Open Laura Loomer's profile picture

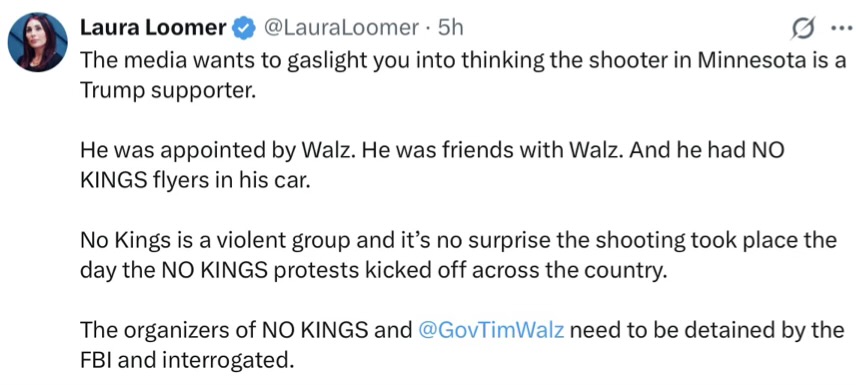click(38, 42)
